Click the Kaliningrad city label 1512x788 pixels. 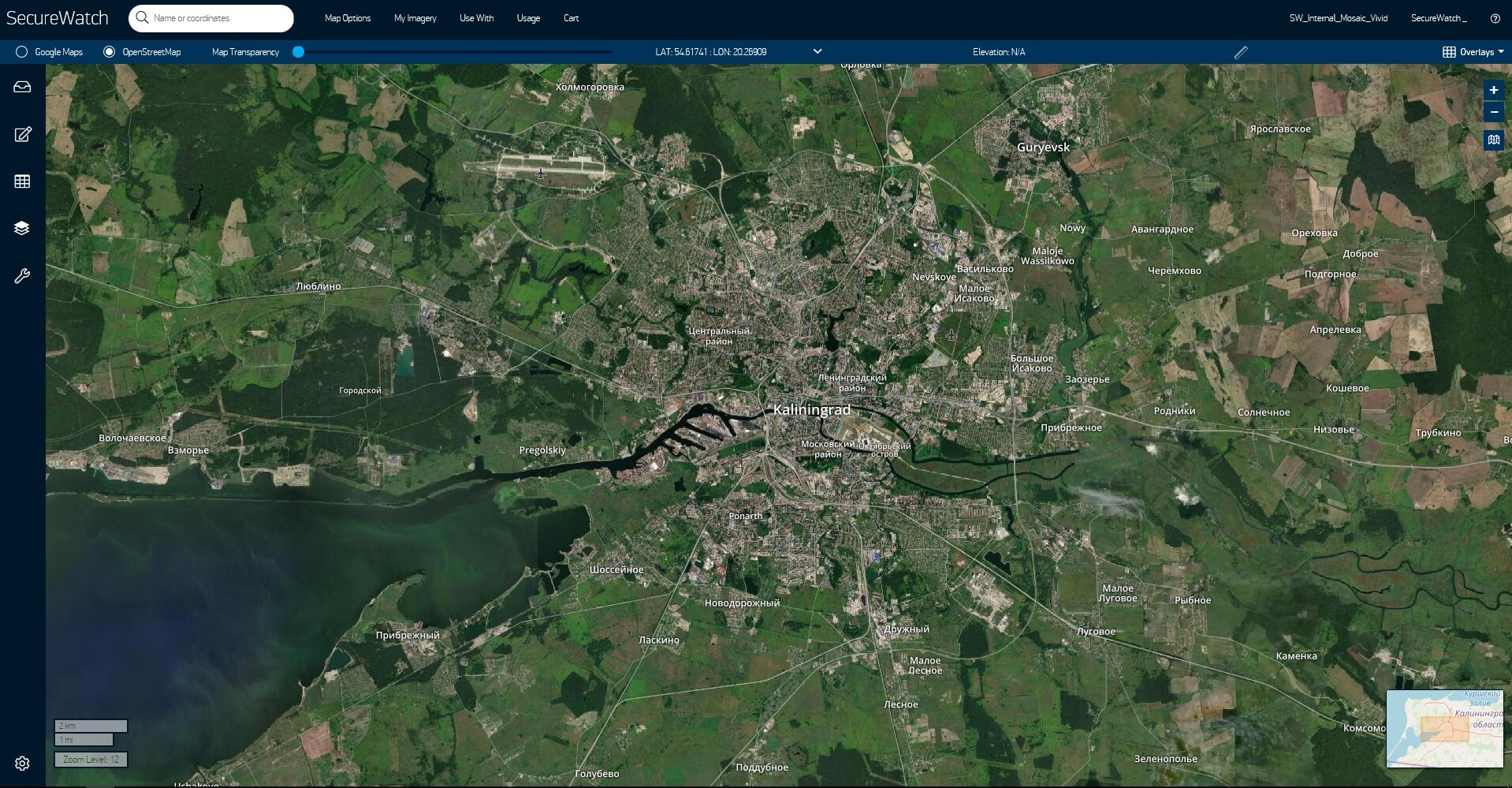(812, 409)
